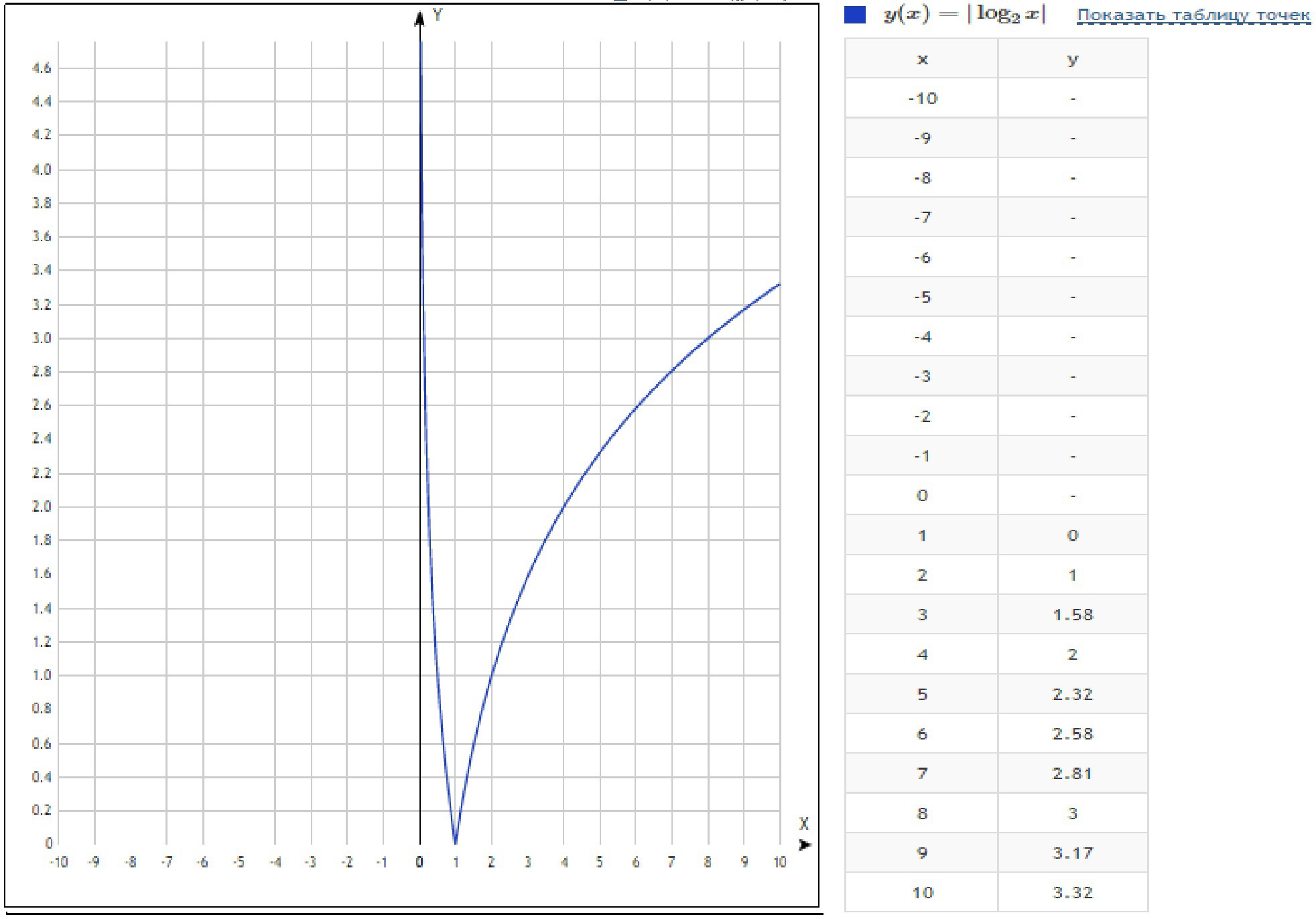Click the x = -10 table row
Screen dimensions: 1316x919
point(922,99)
